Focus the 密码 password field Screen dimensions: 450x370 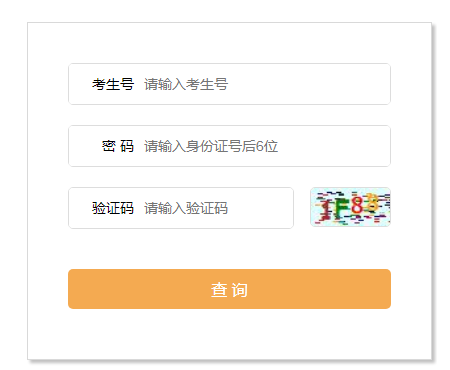click(x=229, y=146)
